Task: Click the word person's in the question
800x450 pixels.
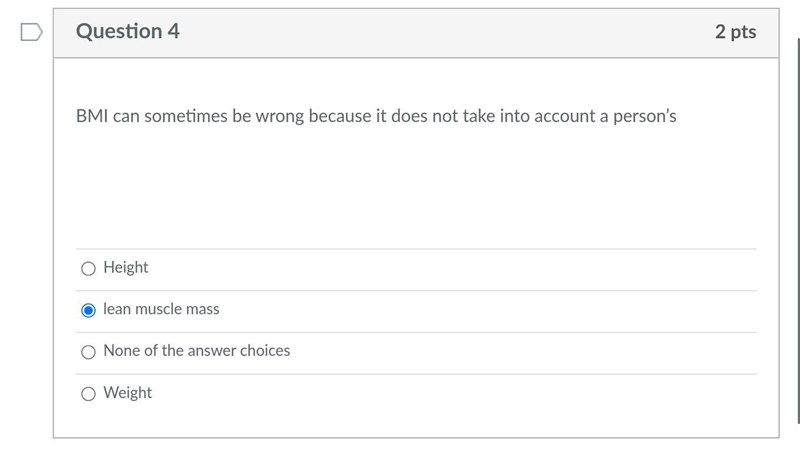Action: click(x=644, y=116)
